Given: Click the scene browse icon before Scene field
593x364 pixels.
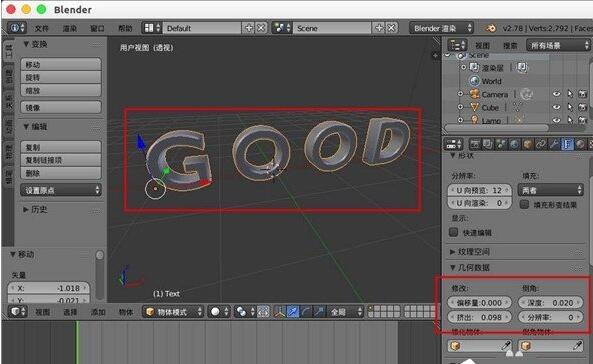Looking at the screenshot, I should point(282,28).
